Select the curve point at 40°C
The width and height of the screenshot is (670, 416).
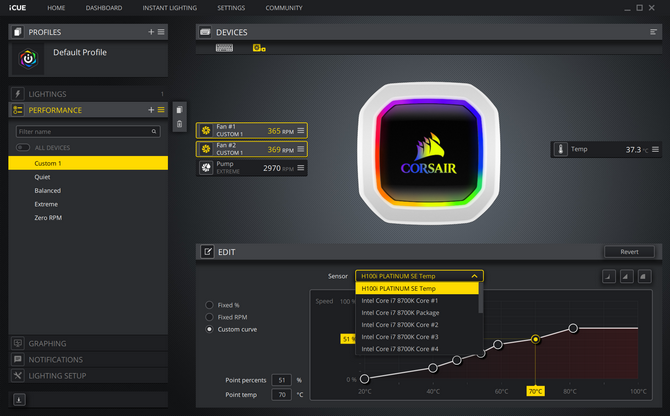tap(433, 368)
